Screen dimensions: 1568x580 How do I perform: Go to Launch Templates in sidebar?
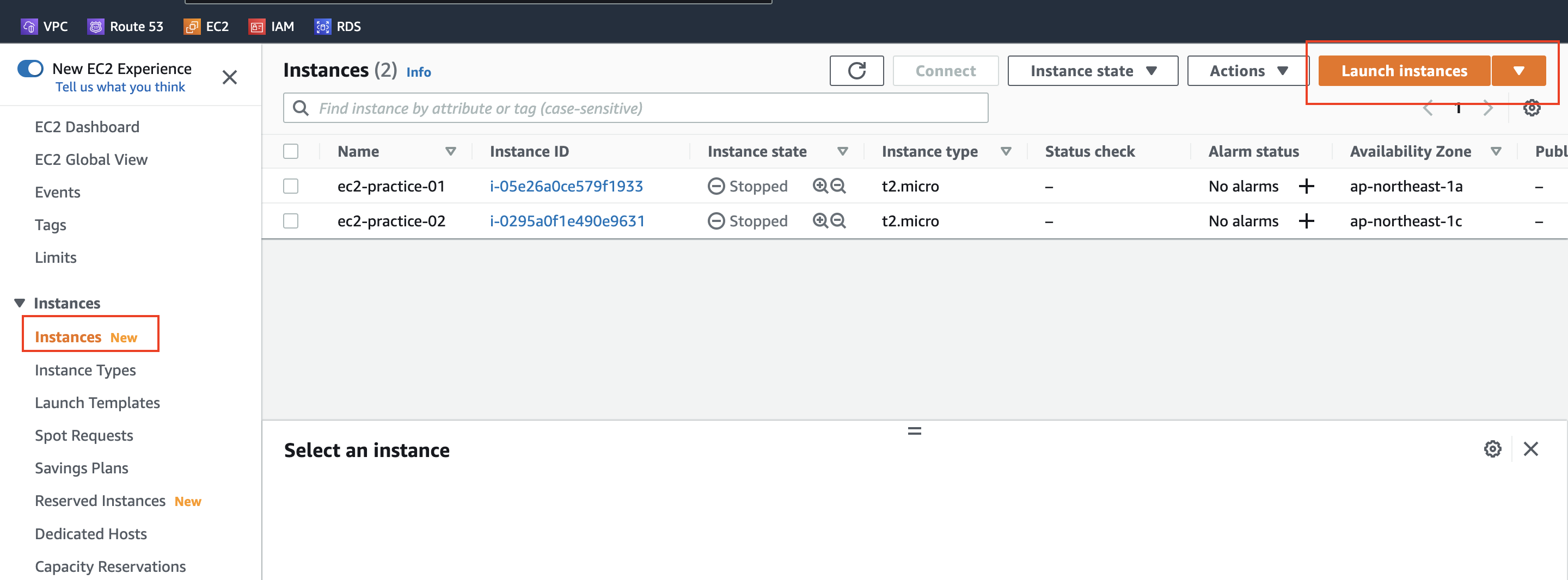[x=97, y=403]
